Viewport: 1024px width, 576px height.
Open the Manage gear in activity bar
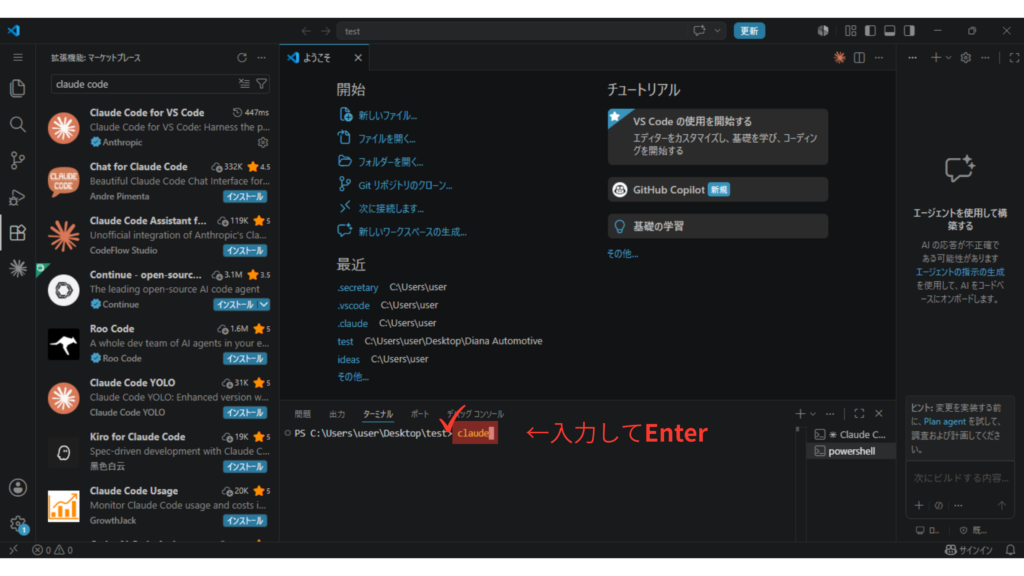(18, 523)
